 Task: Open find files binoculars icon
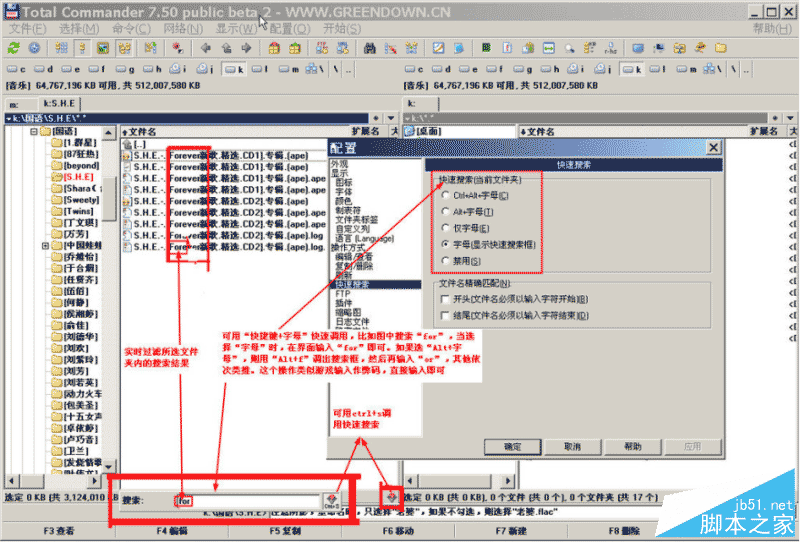pos(370,48)
